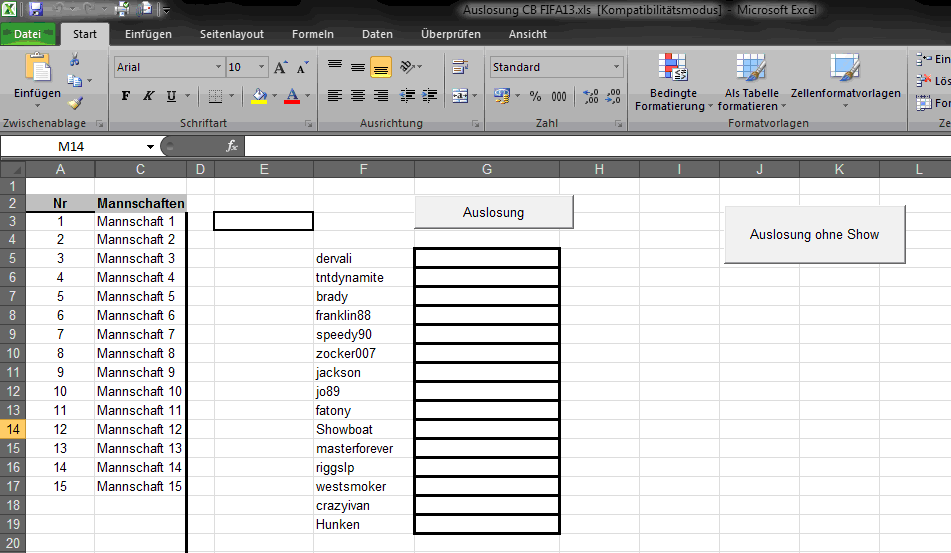Click the wrap text icon
Viewport: 951px width, 553px height.
[460, 67]
